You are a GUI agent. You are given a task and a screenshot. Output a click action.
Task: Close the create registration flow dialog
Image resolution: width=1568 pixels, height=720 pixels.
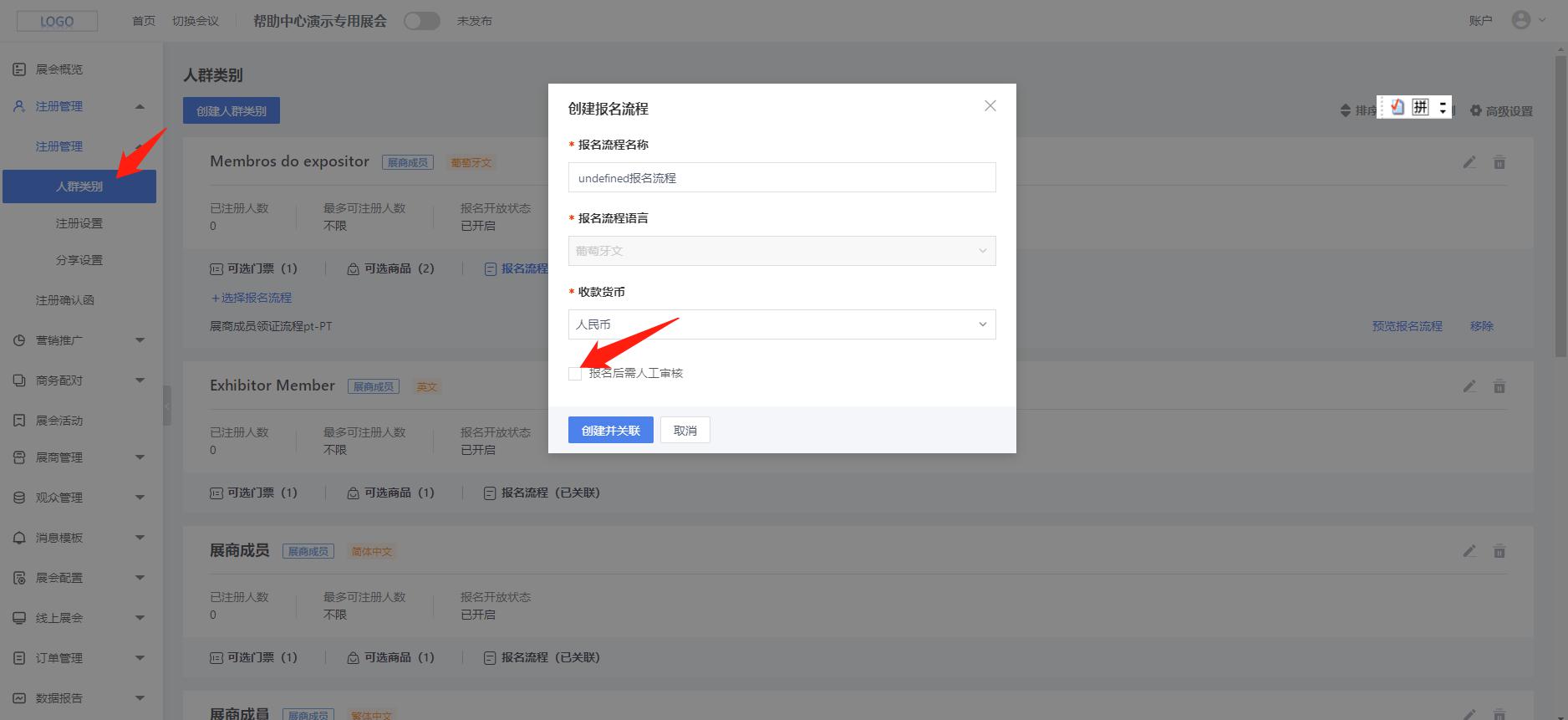click(x=990, y=106)
